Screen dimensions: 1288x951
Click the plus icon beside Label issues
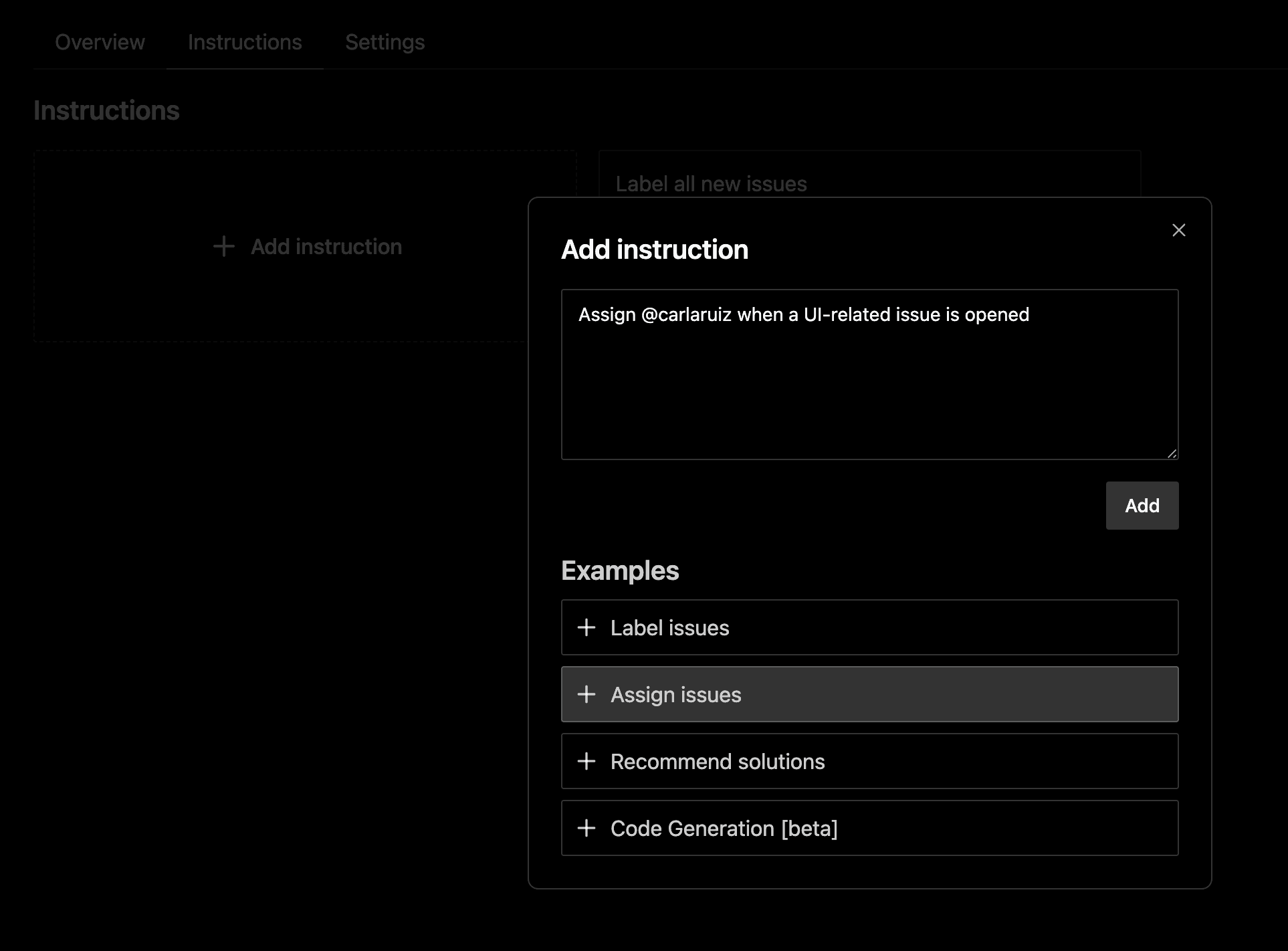click(586, 627)
